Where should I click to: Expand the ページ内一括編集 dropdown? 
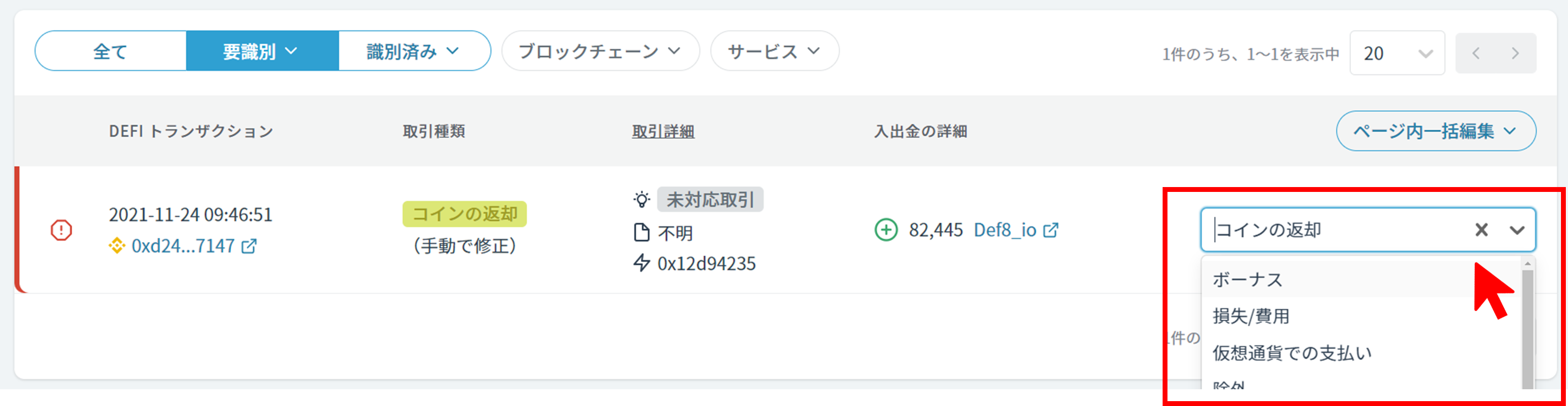(1436, 131)
